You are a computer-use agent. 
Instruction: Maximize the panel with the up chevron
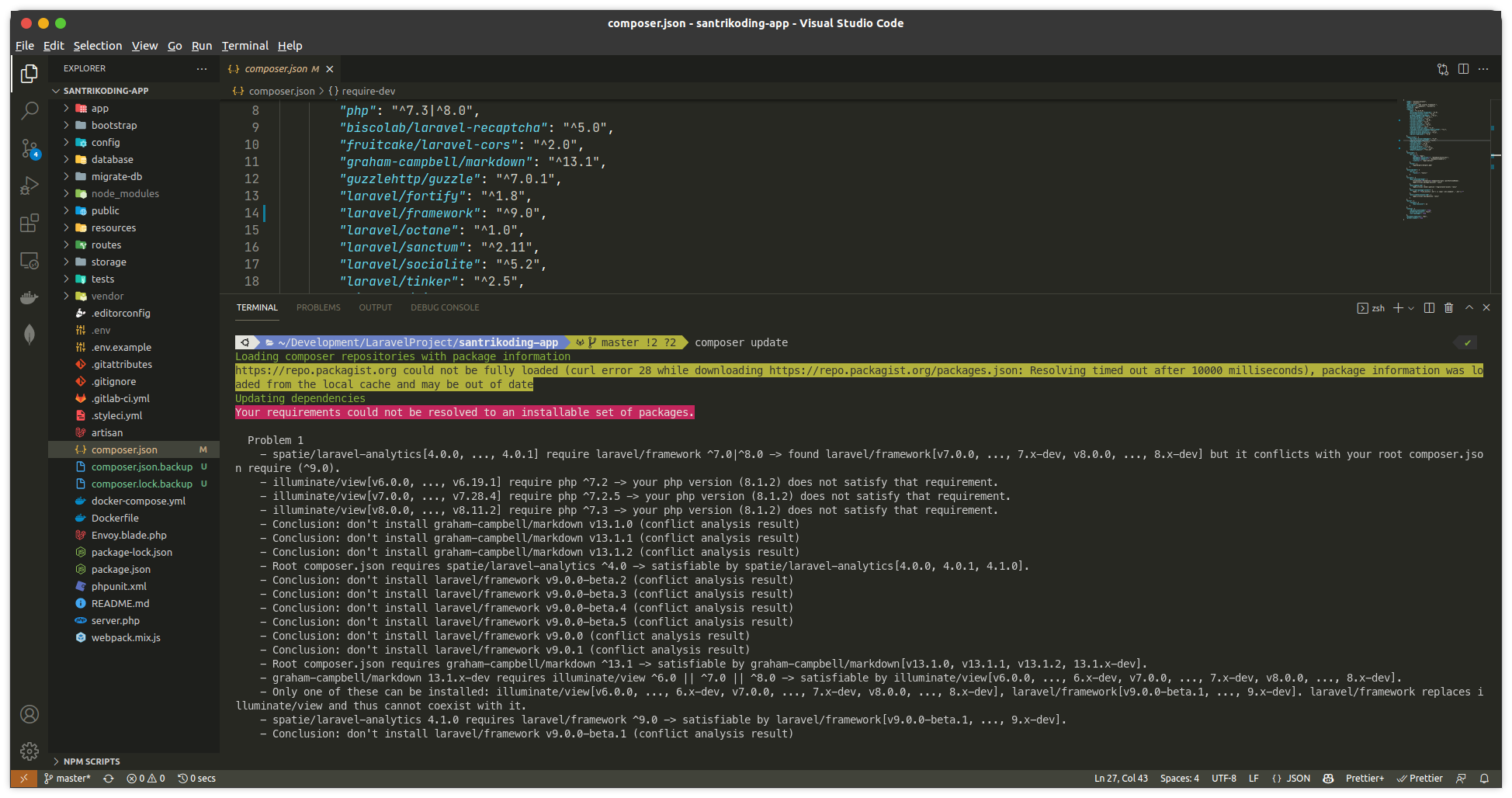click(x=1469, y=308)
